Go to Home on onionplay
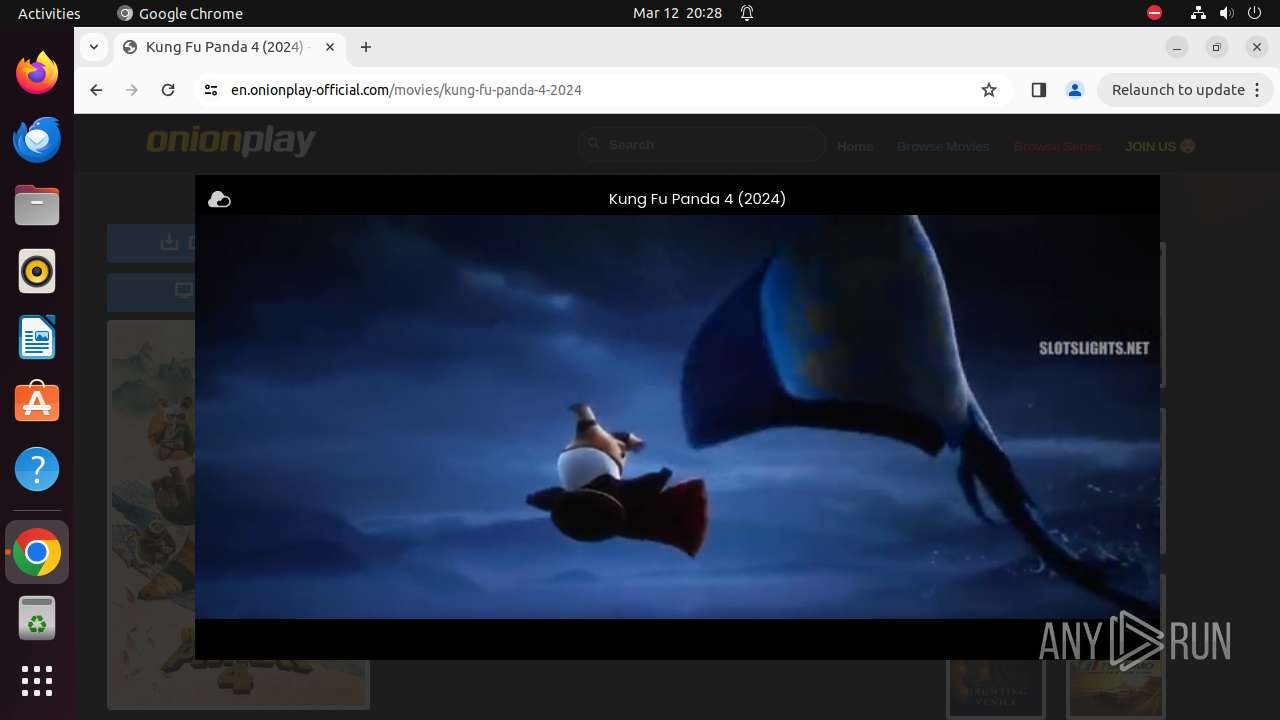This screenshot has width=1280, height=720. [x=855, y=146]
